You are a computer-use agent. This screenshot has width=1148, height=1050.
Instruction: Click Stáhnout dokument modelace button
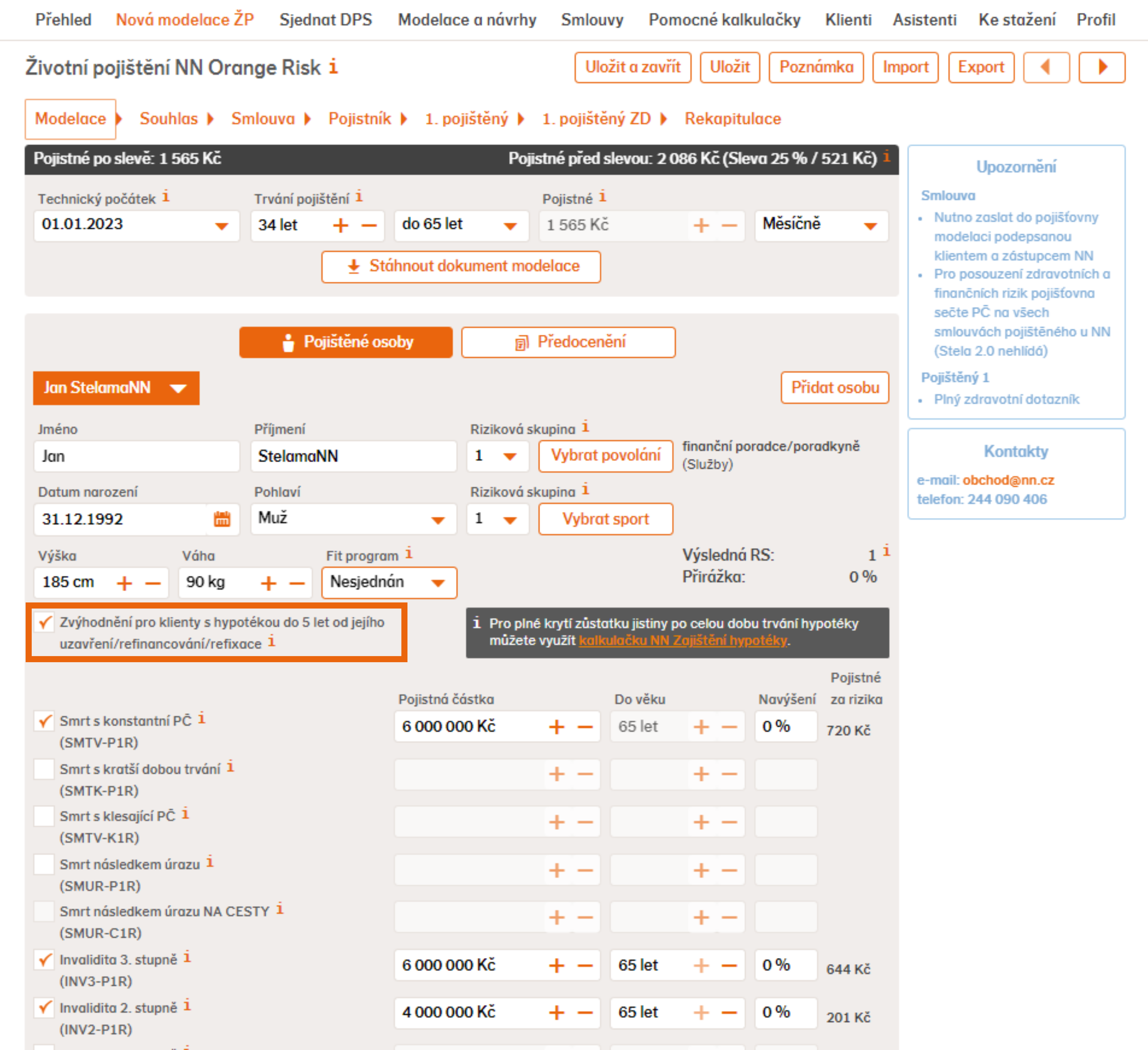coord(461,266)
